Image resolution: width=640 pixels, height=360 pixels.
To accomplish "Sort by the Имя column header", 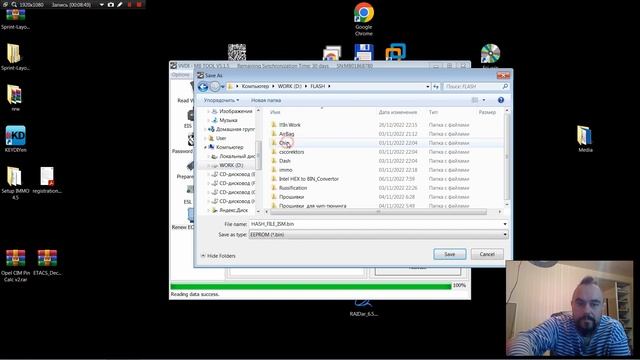I will [275, 112].
